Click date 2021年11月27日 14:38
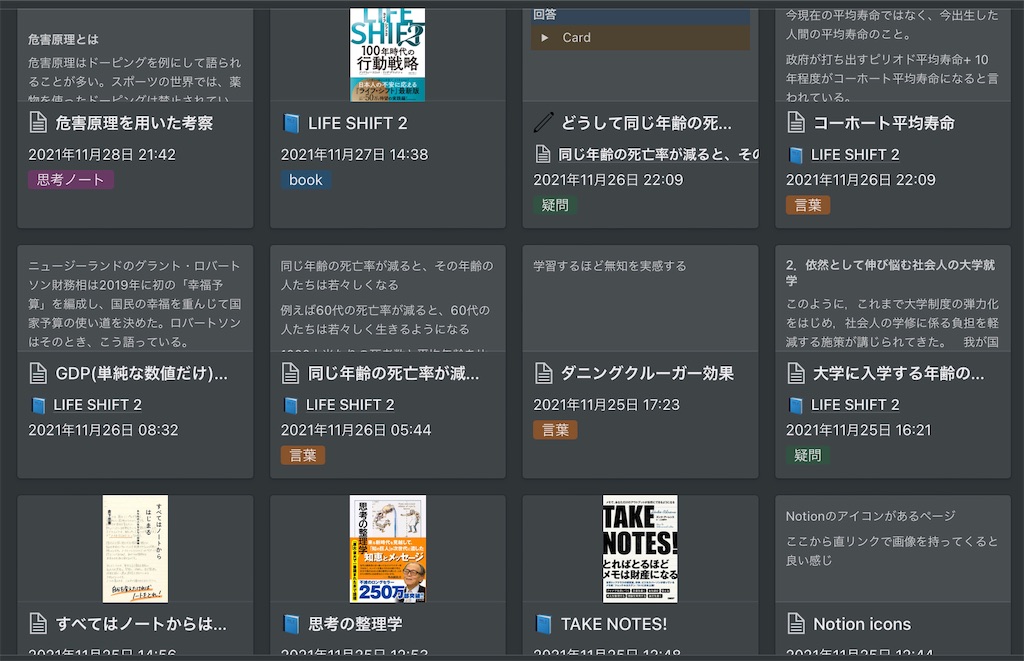This screenshot has height=661, width=1024. (355, 155)
